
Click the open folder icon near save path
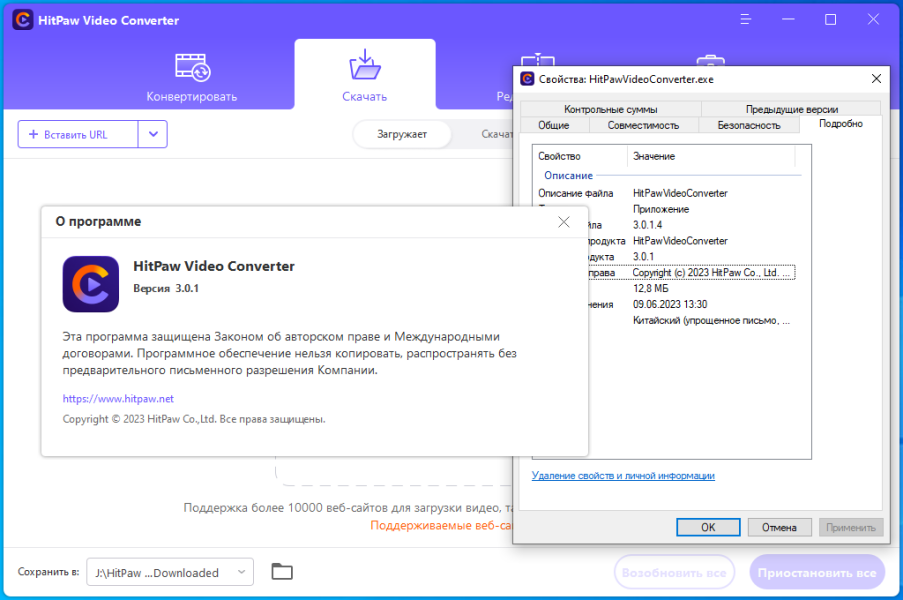click(282, 572)
